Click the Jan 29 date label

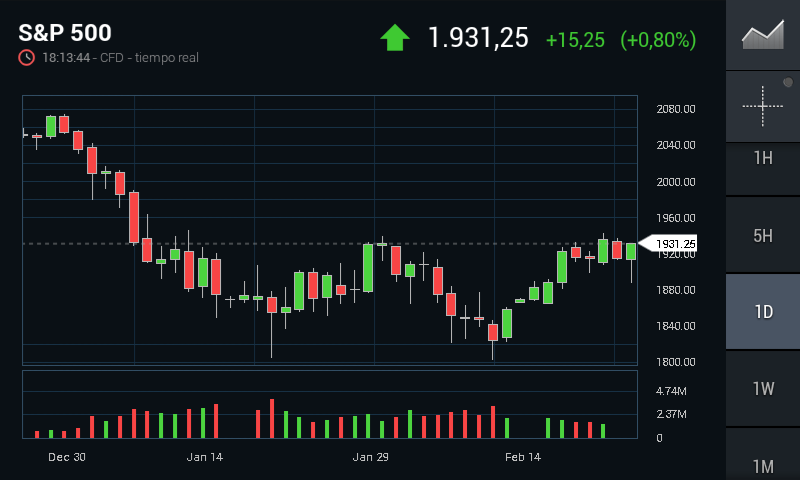(370, 457)
